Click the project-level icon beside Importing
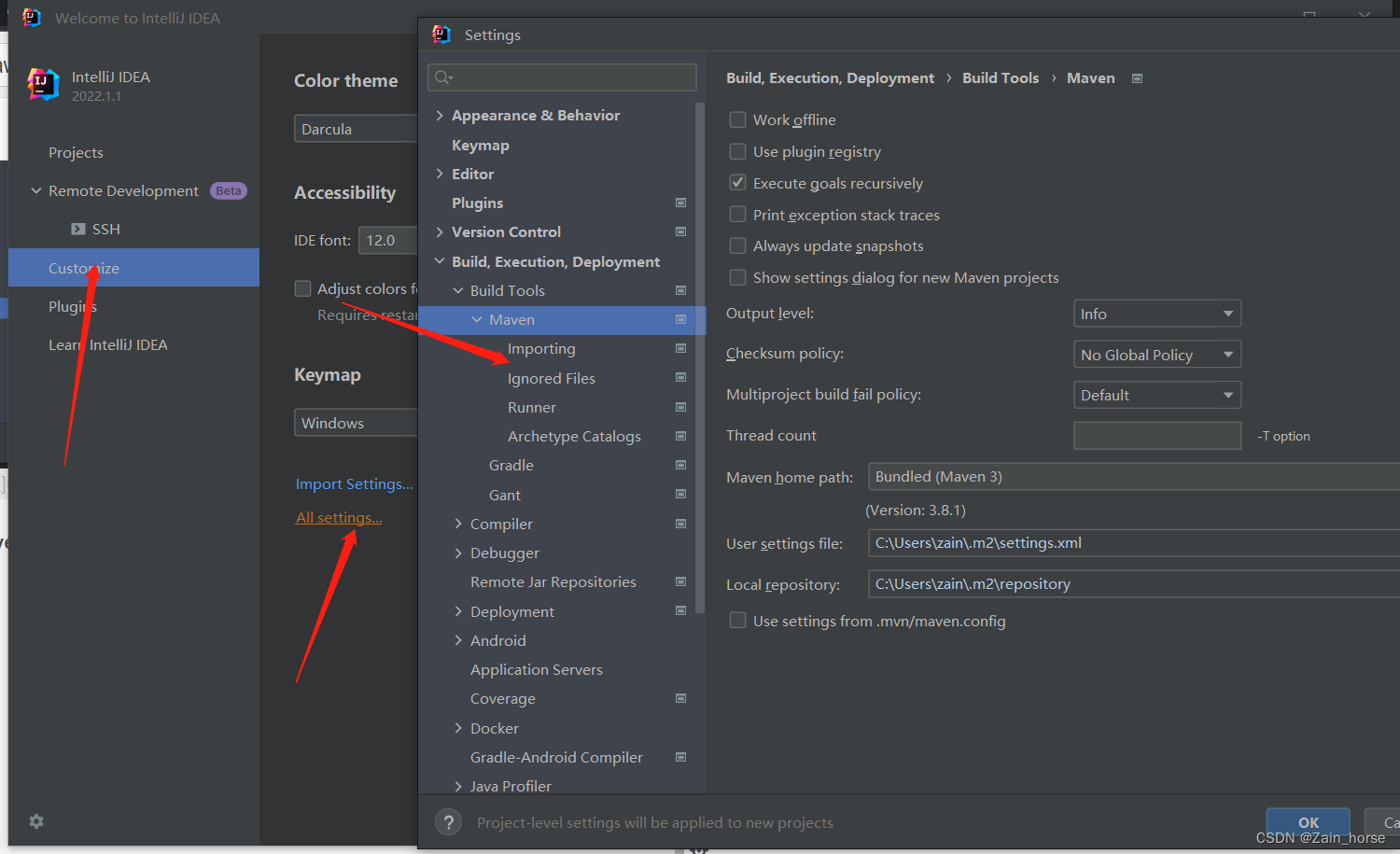Viewport: 1400px width, 854px height. [x=680, y=348]
